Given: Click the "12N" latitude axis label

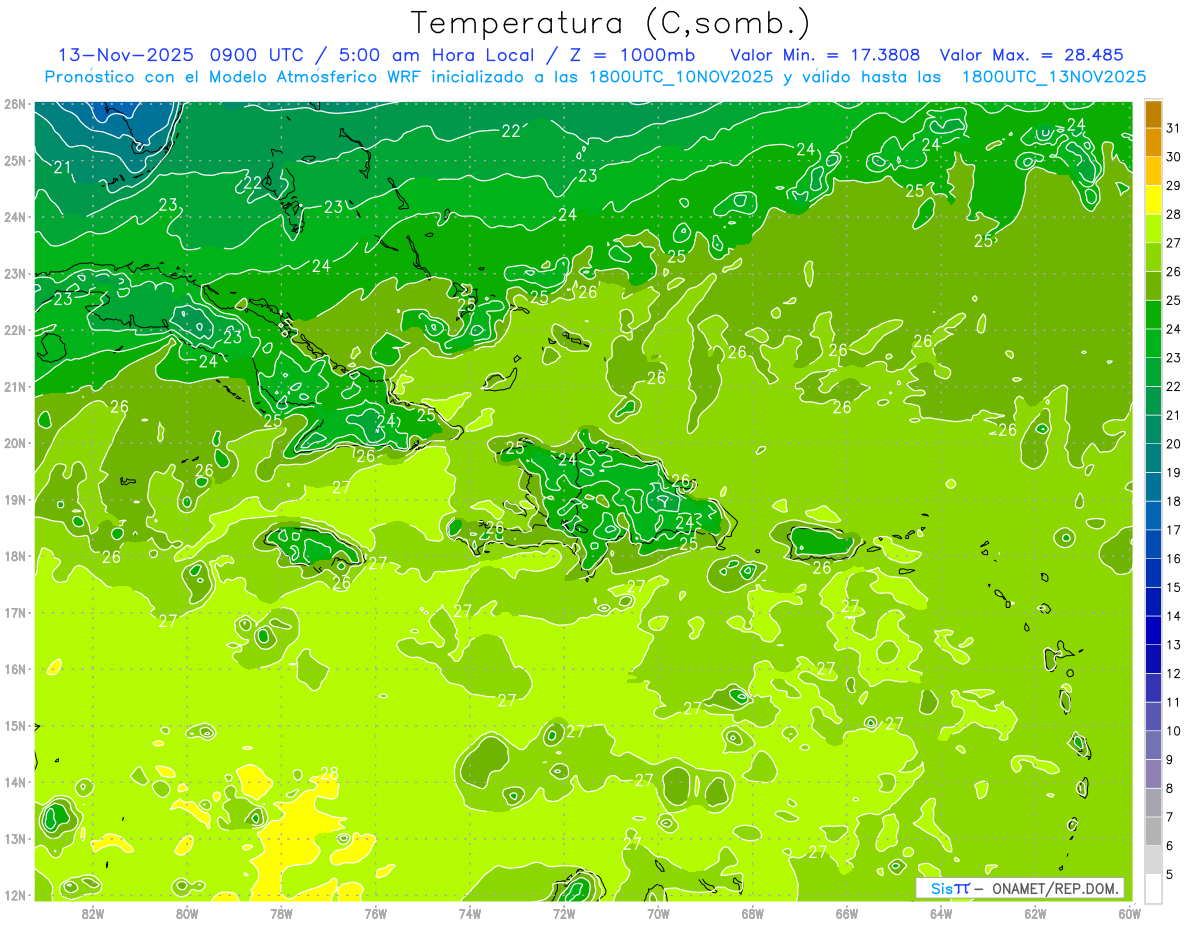Looking at the screenshot, I should 15,895.
